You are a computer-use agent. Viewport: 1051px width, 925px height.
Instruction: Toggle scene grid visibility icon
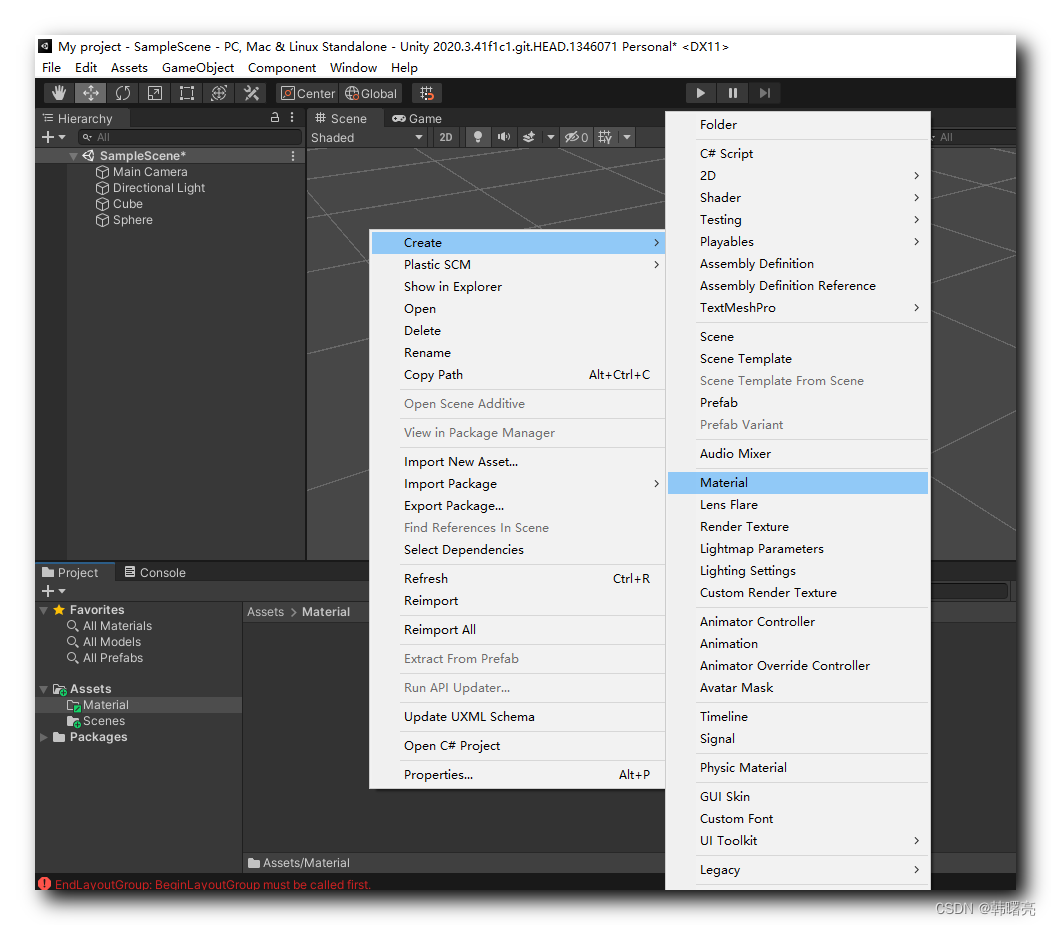tap(605, 137)
